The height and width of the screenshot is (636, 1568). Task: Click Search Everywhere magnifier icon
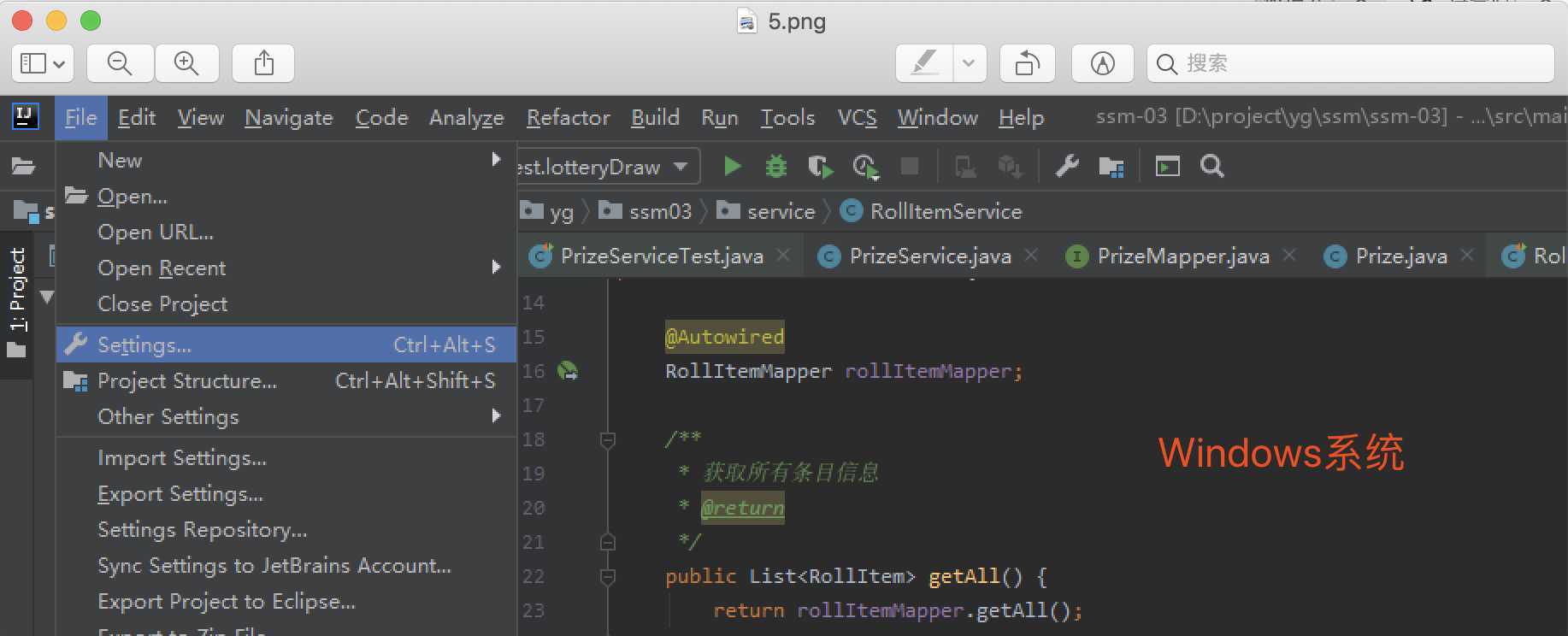(x=1212, y=166)
